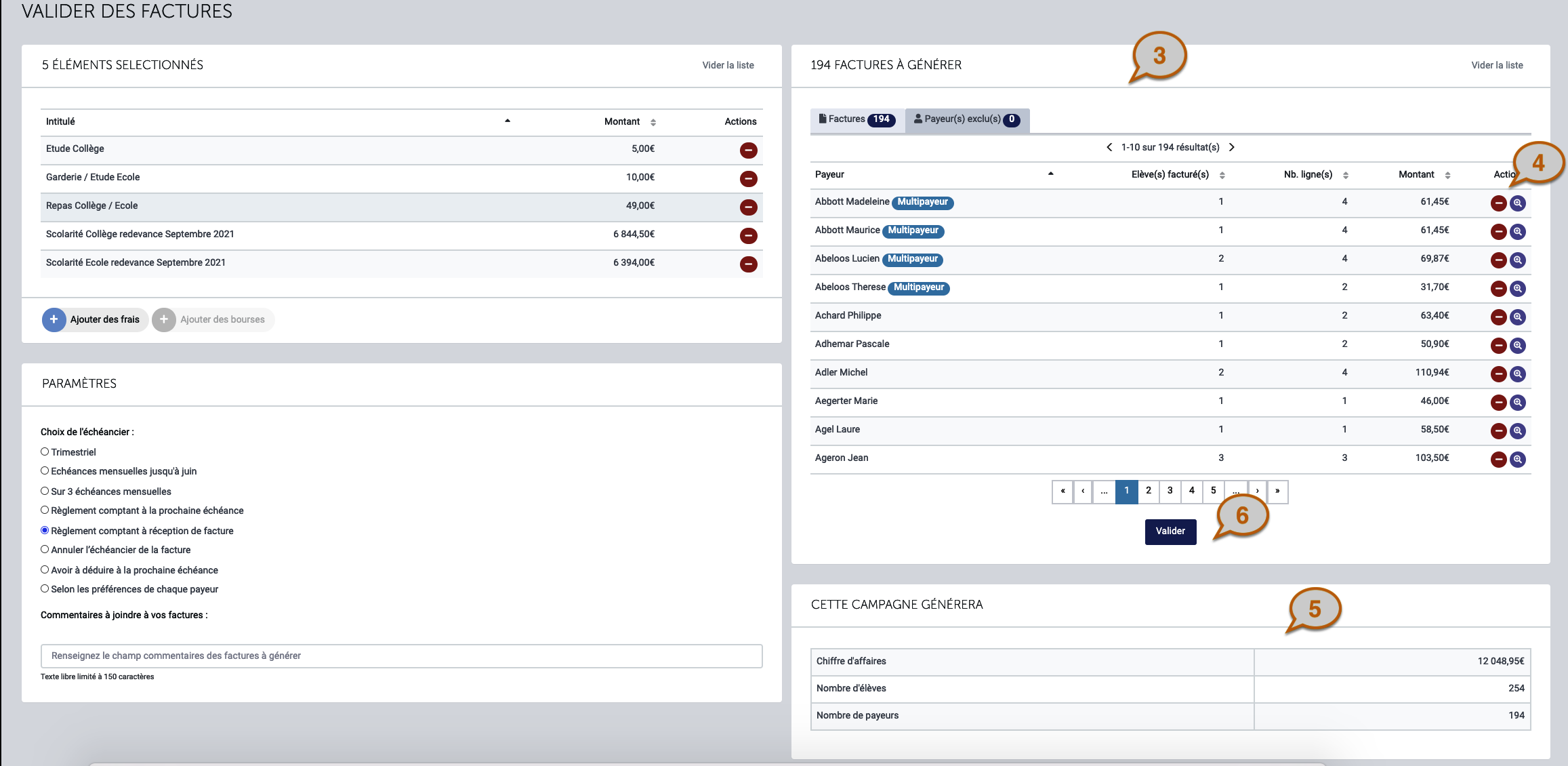Click the Nombre d'élèves value 254
This screenshot has height=766, width=1568.
(x=1517, y=689)
